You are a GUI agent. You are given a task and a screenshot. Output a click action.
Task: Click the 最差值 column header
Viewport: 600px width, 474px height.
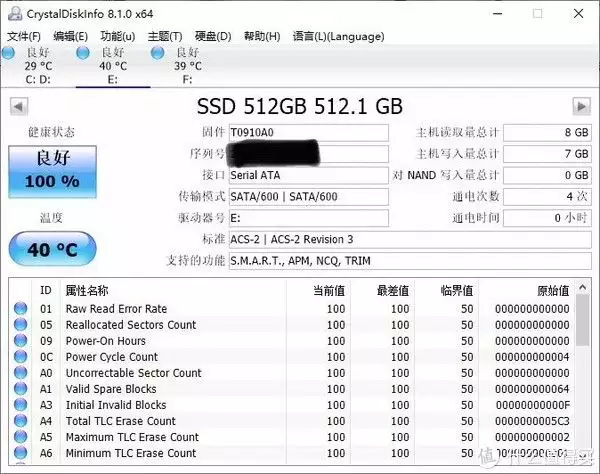pyautogui.click(x=382, y=290)
